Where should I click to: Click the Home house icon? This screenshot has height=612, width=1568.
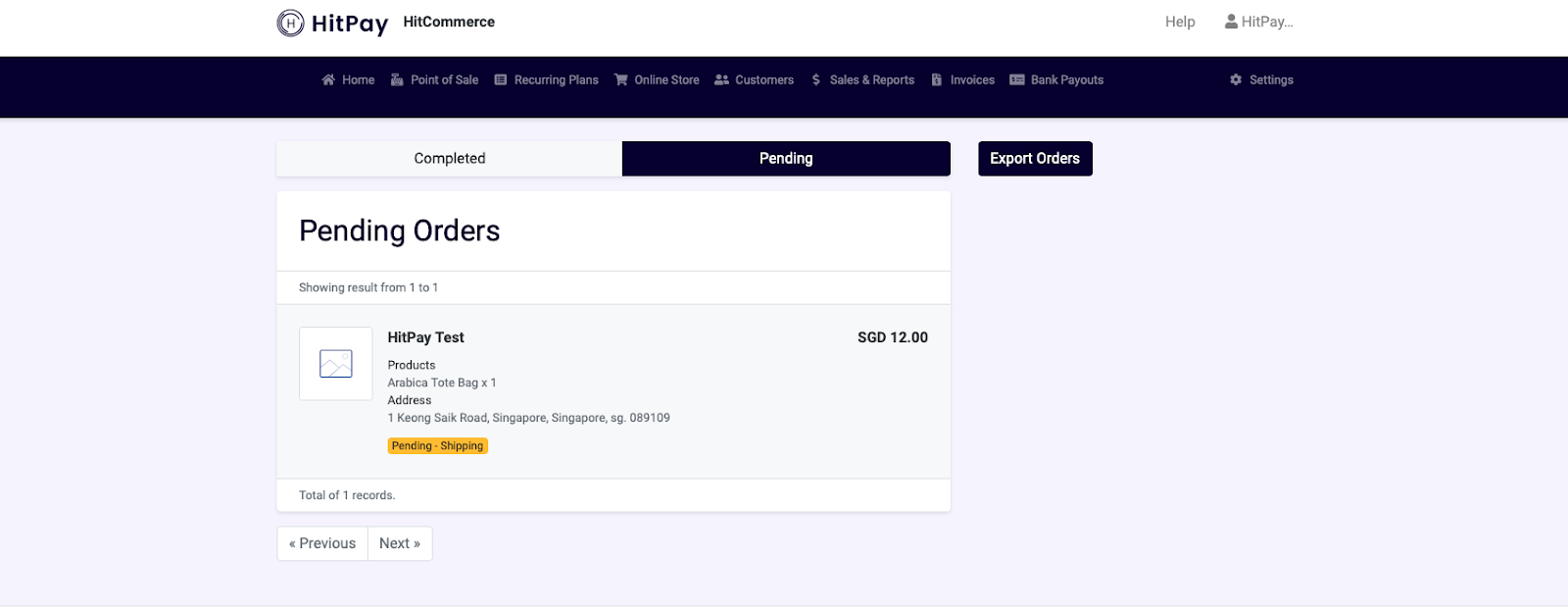[x=328, y=80]
